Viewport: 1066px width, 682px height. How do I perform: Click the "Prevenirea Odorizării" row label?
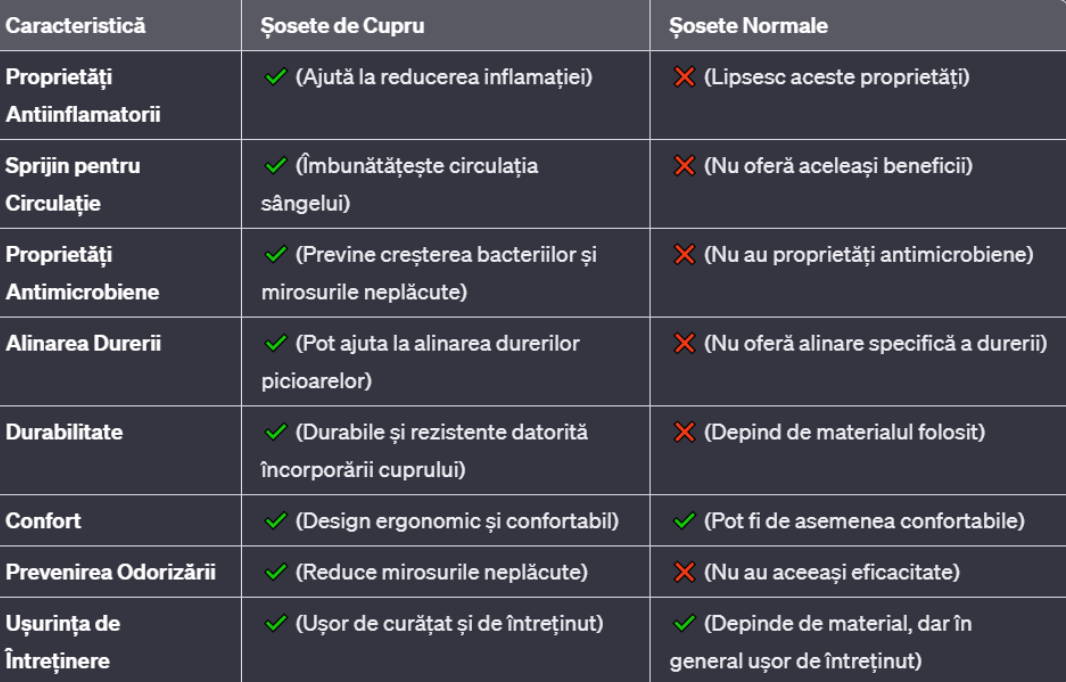pyautogui.click(x=110, y=573)
